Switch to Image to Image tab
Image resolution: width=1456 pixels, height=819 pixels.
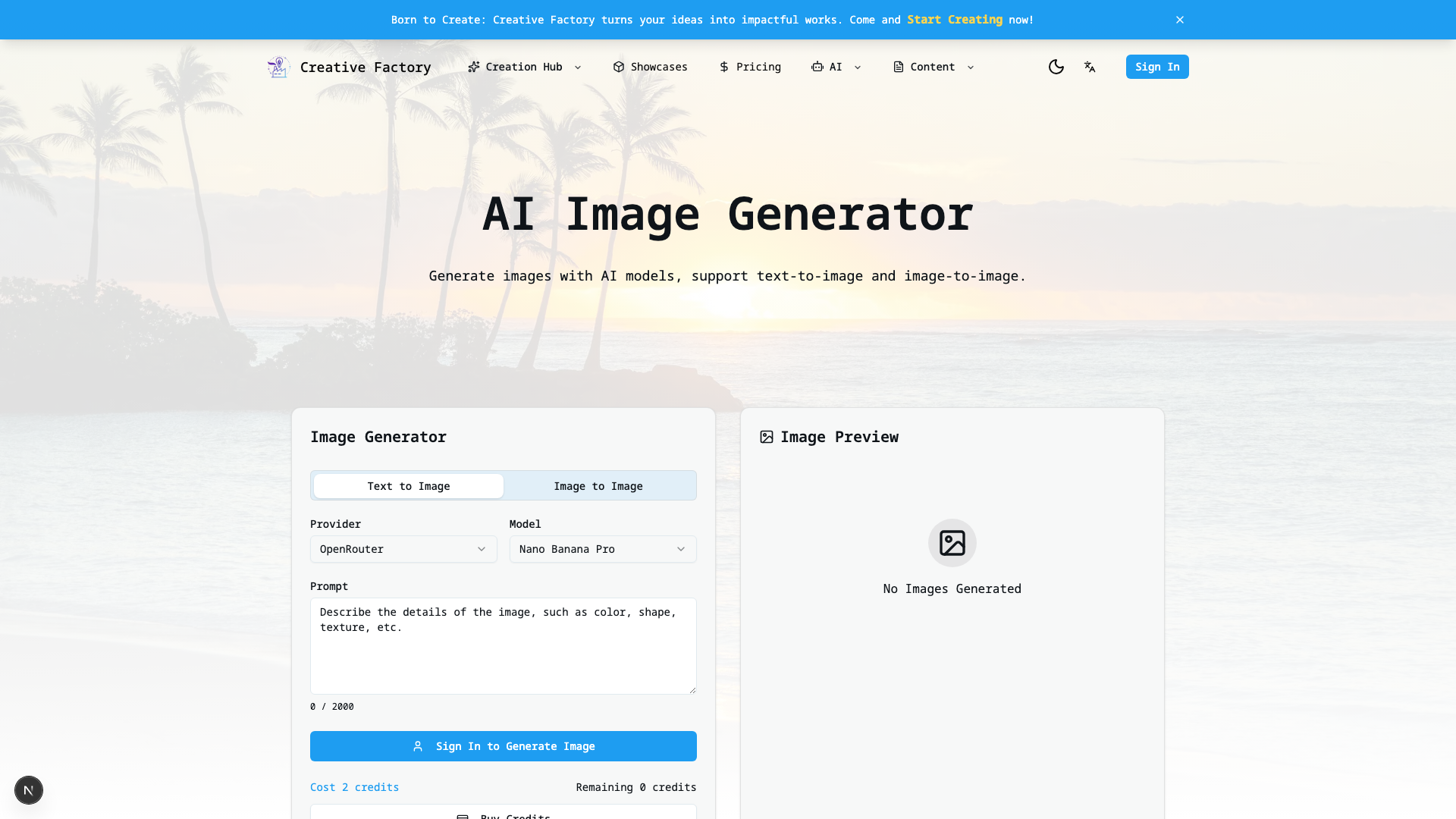point(598,486)
